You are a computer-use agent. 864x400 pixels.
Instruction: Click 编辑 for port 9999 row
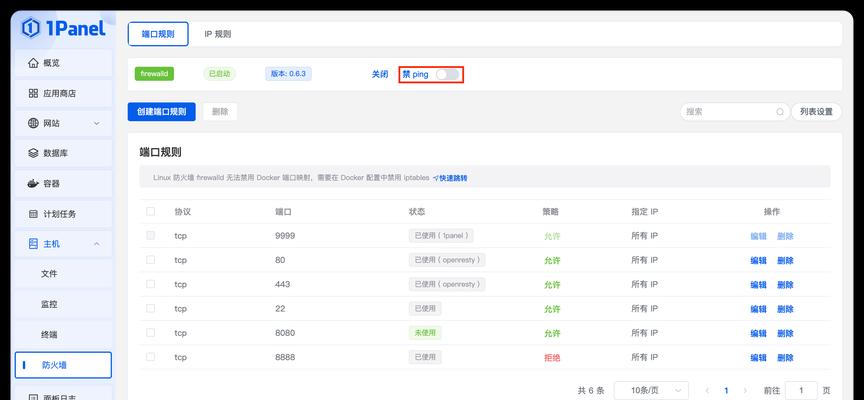pyautogui.click(x=758, y=236)
